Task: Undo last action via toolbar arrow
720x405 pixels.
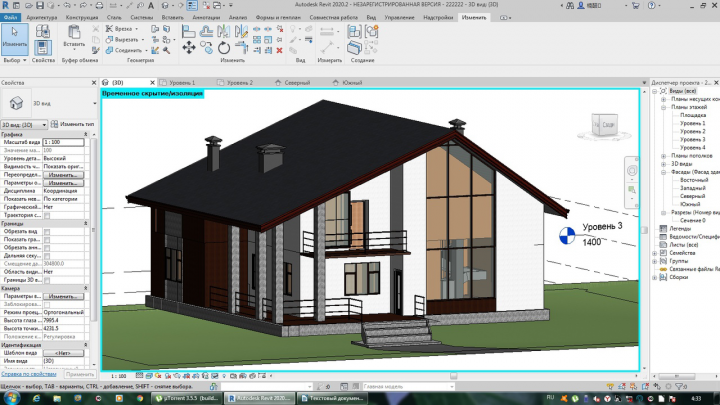Action: pos(67,6)
